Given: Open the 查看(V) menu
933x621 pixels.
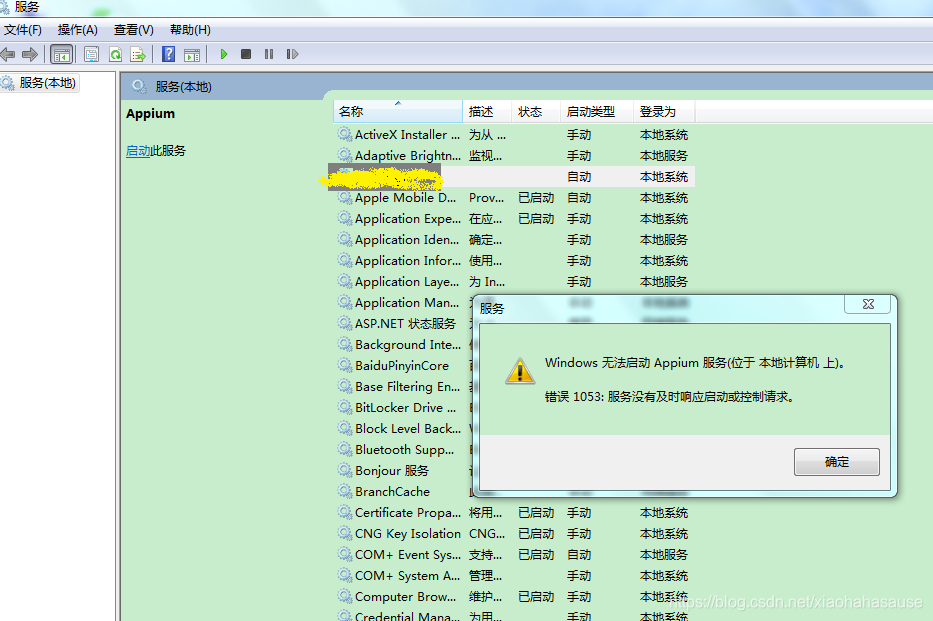Looking at the screenshot, I should (133, 30).
